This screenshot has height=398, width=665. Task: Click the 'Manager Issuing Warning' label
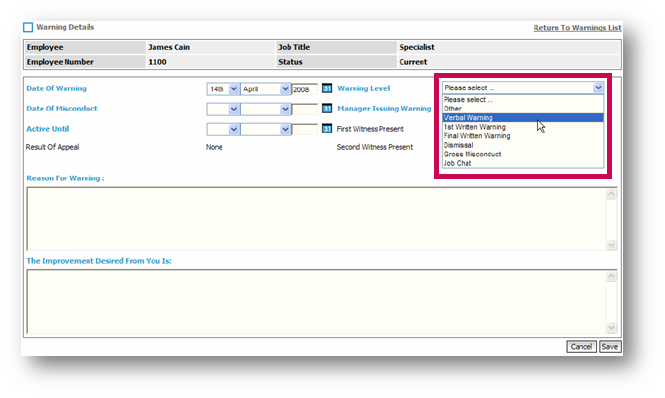(384, 109)
